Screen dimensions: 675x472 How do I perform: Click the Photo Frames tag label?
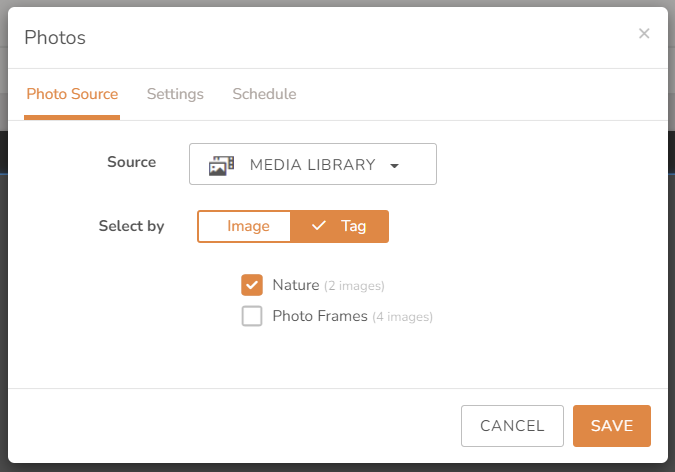320,316
